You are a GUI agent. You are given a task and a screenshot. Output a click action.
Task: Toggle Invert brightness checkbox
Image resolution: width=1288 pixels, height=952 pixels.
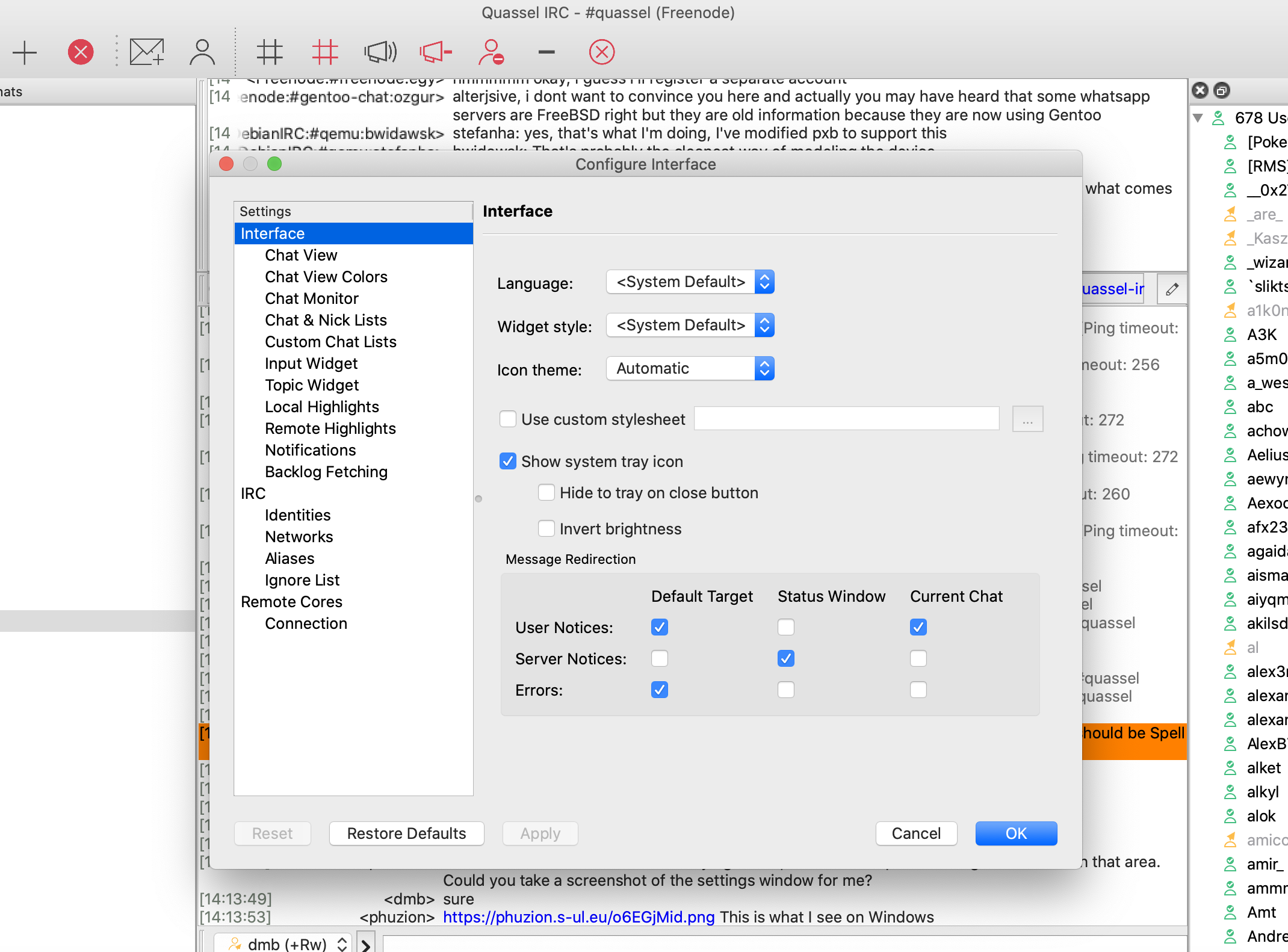[546, 528]
